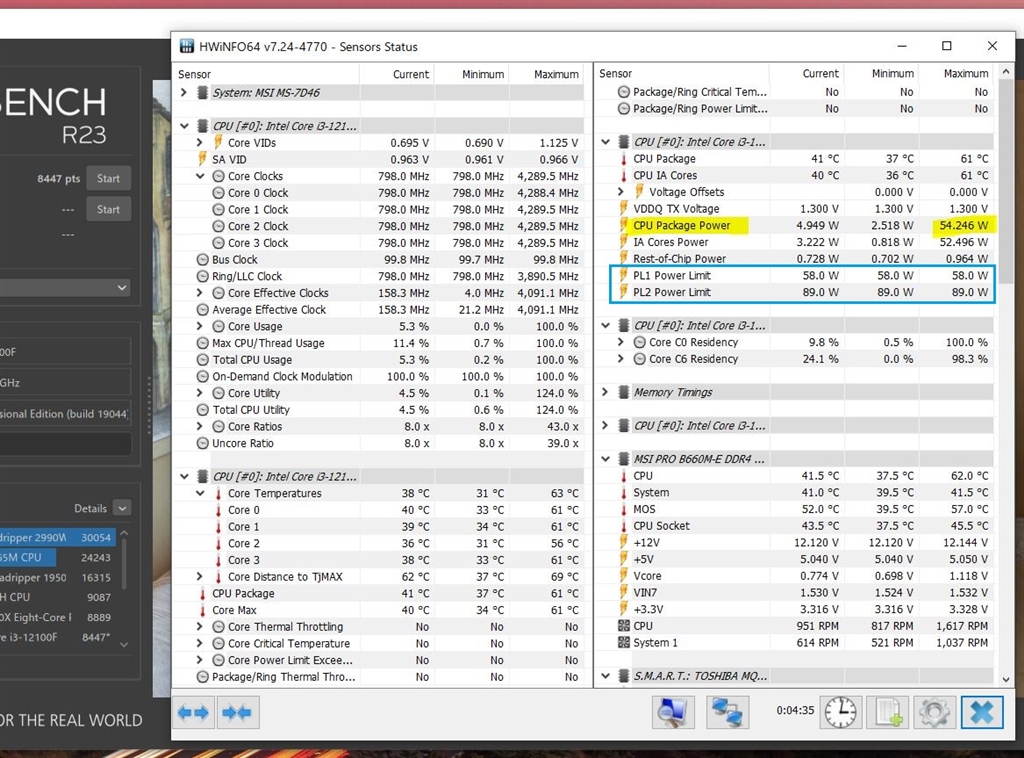This screenshot has width=1024, height=758.
Task: Expand the System: MSI MS-7D46 group
Action: pos(184,93)
